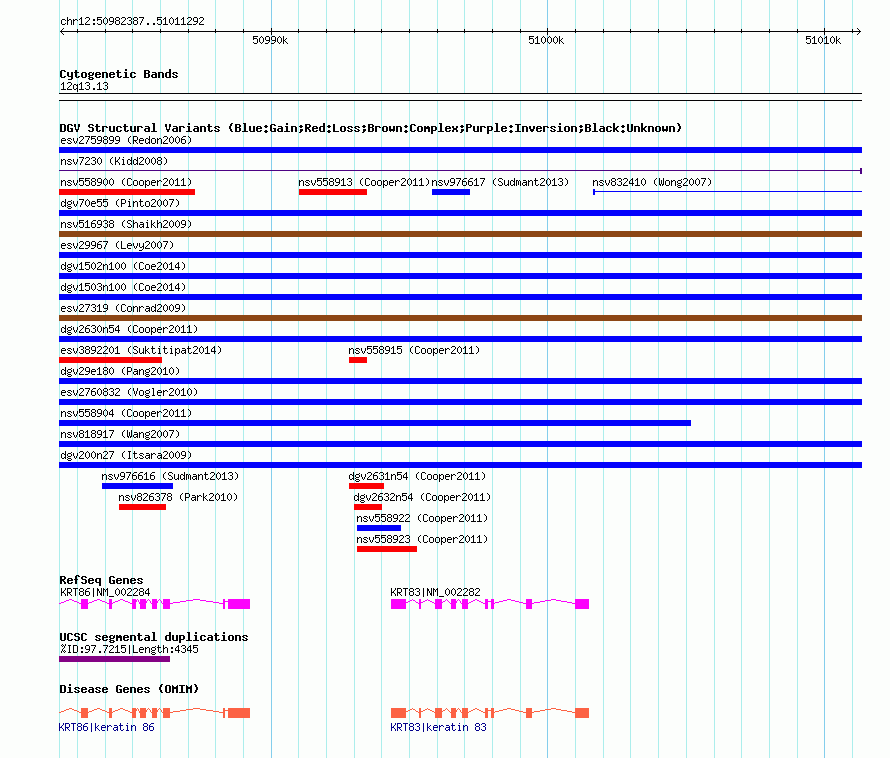This screenshot has height=758, width=890.
Task: Click the small red bar under nsv558915
Action: pos(358,360)
